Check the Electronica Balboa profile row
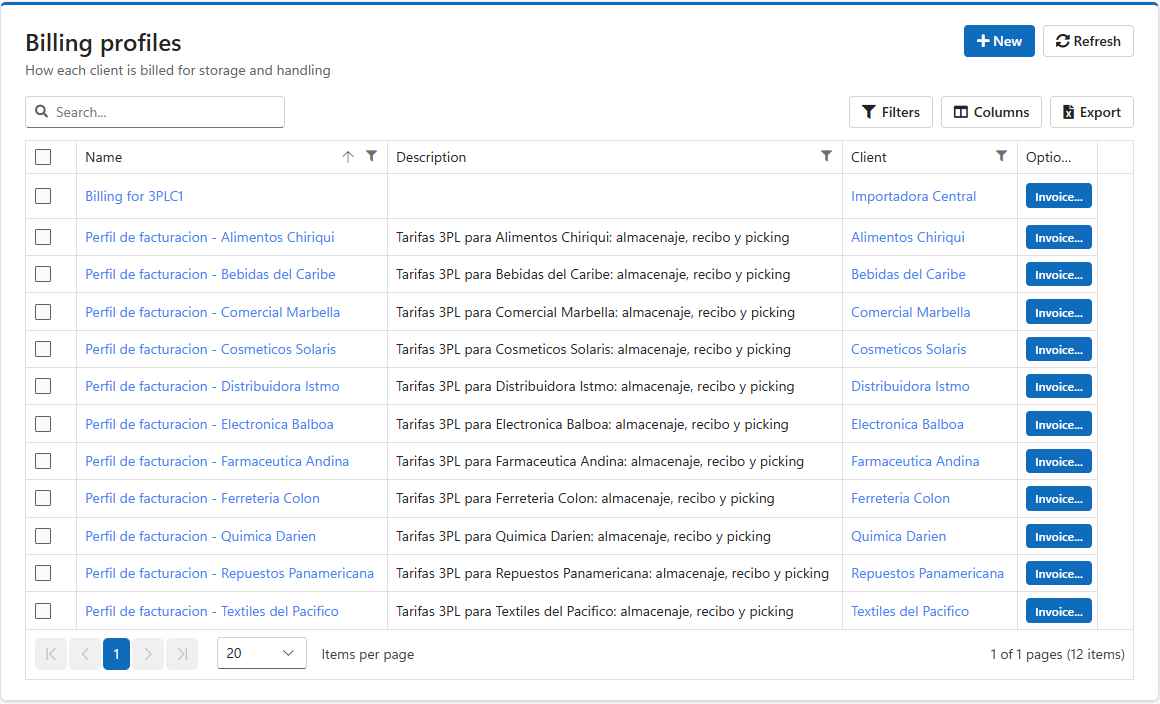This screenshot has width=1160, height=704. (x=43, y=424)
